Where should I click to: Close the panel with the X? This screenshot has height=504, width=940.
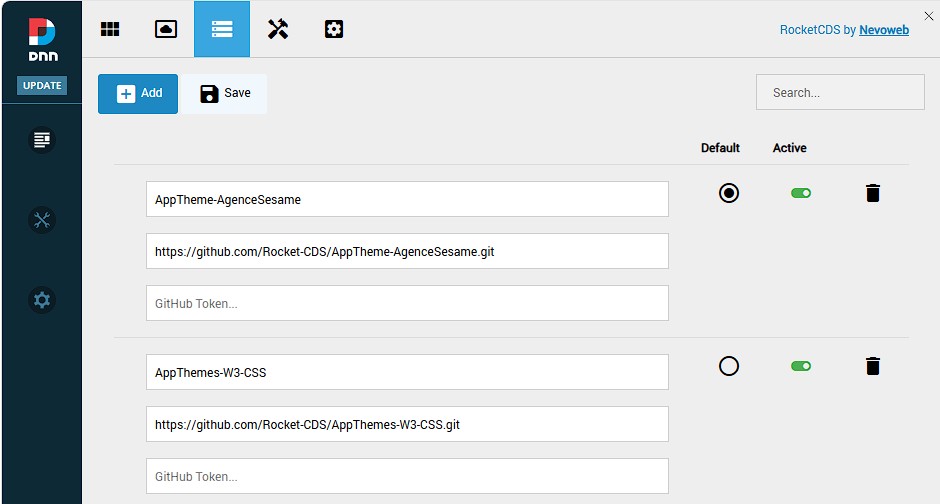pos(929,16)
